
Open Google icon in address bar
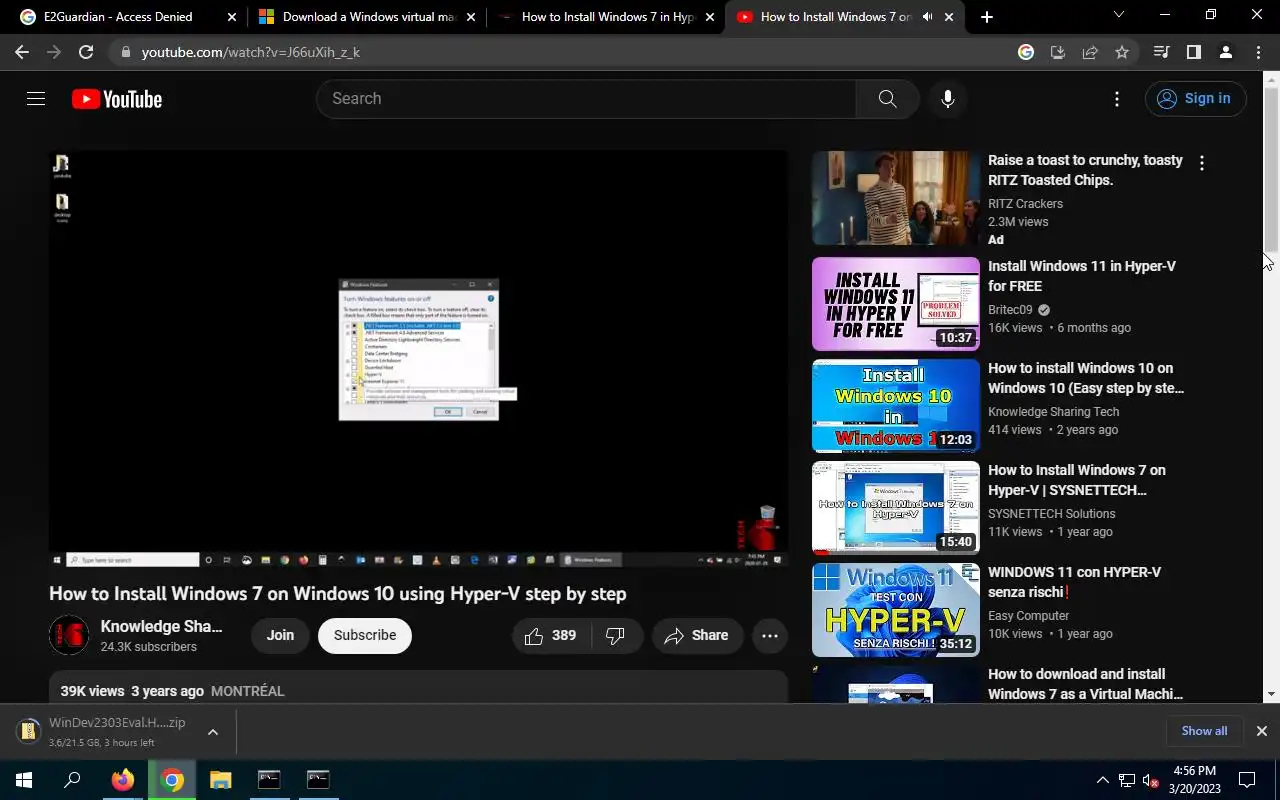coord(1026,52)
